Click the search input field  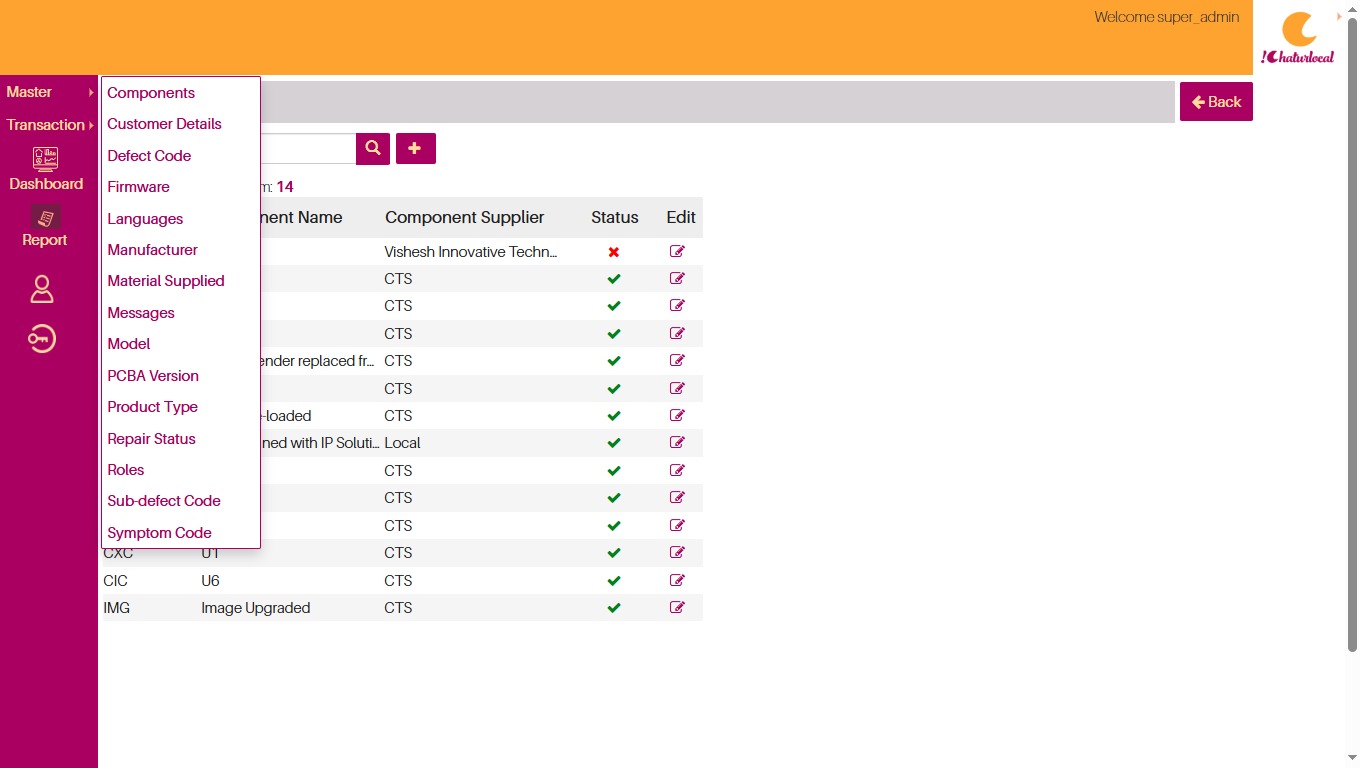point(308,148)
